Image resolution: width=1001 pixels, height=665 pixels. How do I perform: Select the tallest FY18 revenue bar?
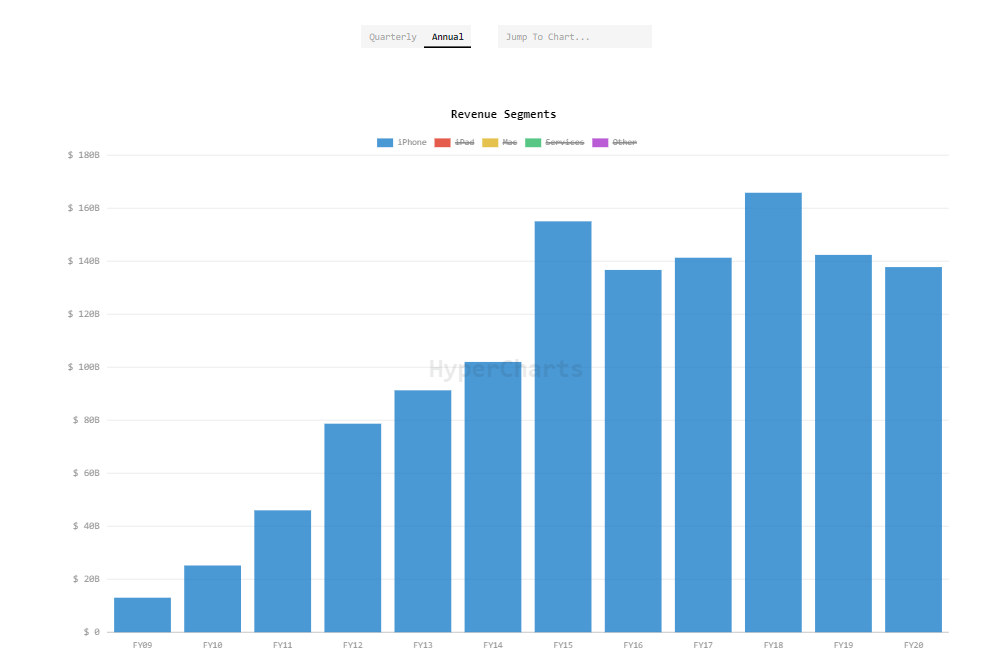(773, 412)
